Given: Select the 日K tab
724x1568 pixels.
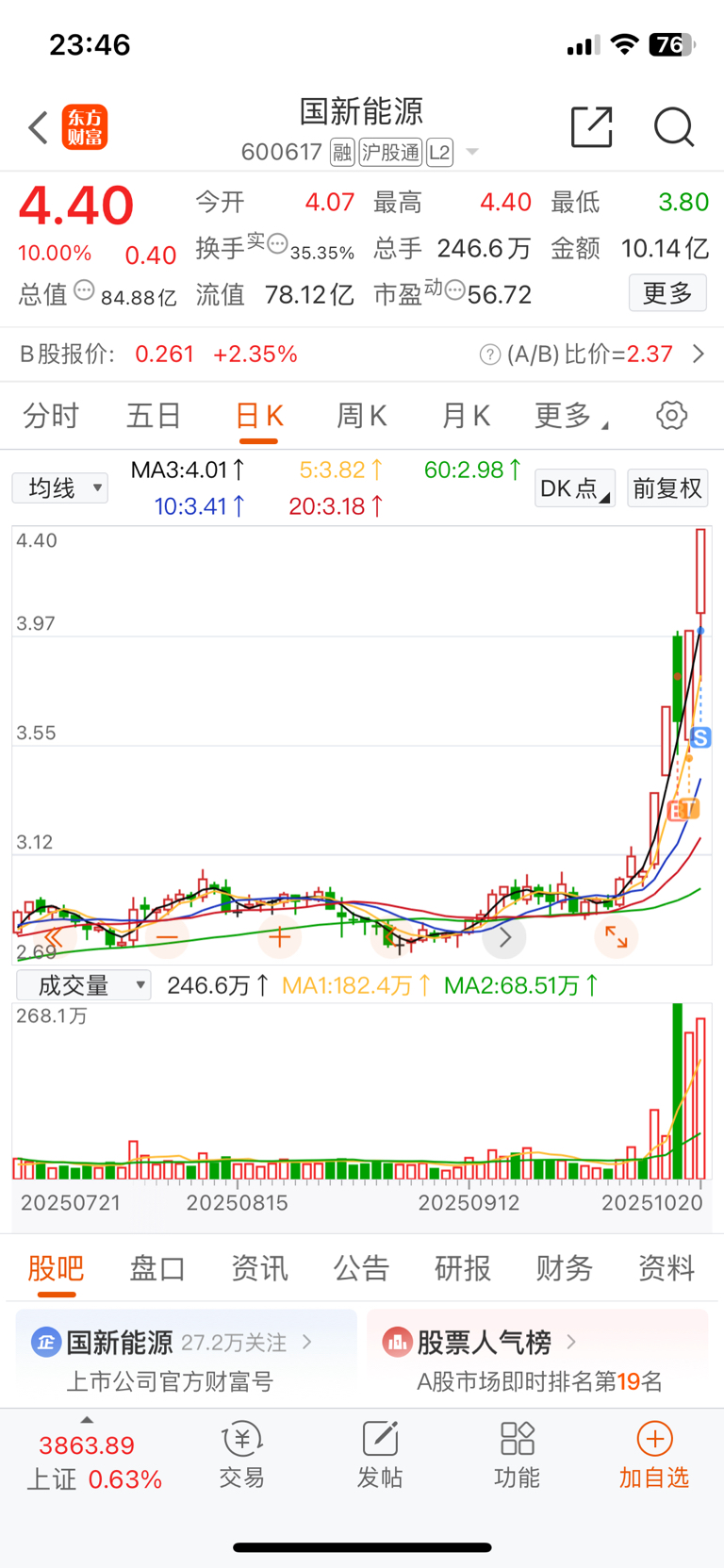Looking at the screenshot, I should coord(259,416).
